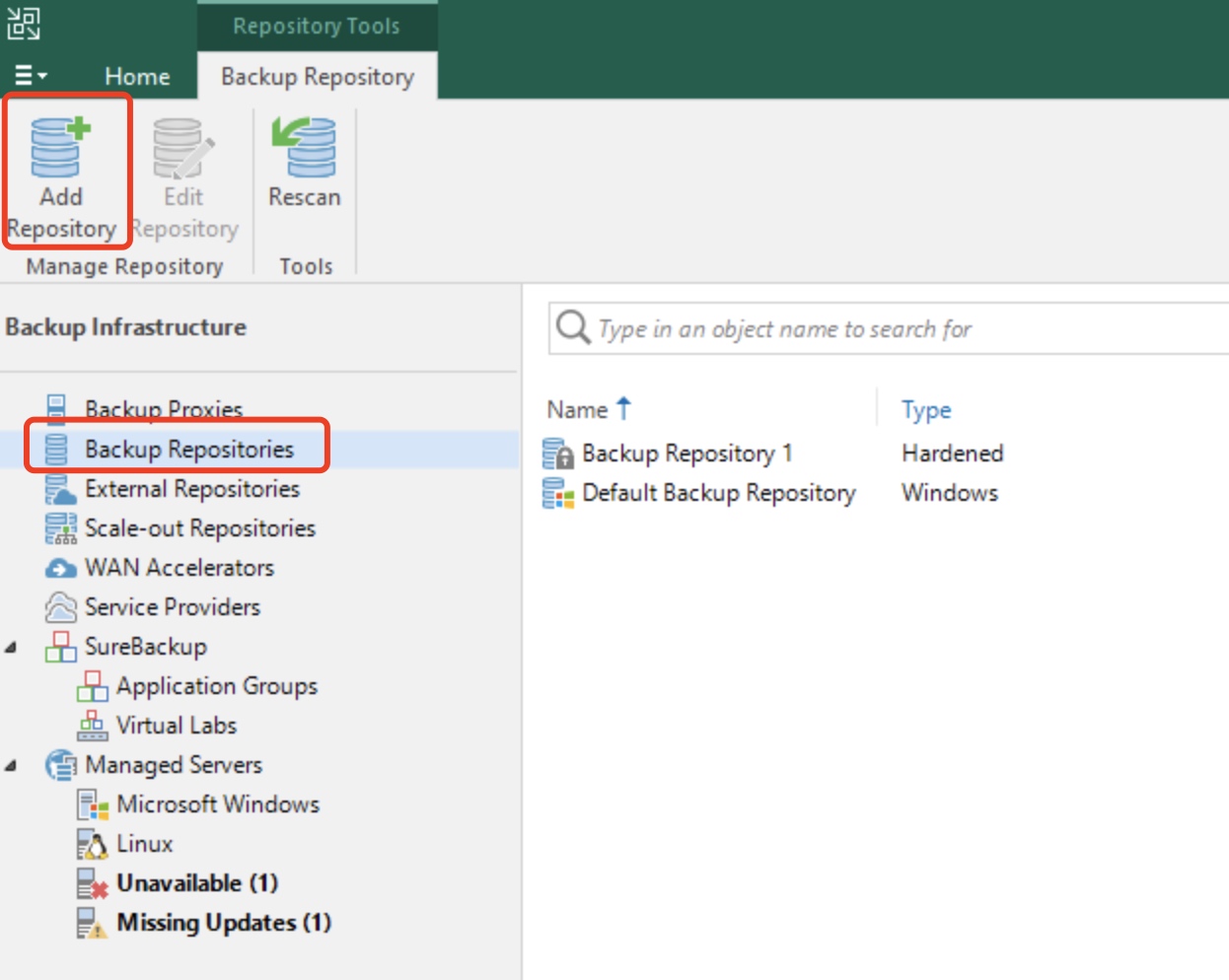Click the Rescan ribbon button
Viewport: 1229px width, 980px height.
(305, 163)
